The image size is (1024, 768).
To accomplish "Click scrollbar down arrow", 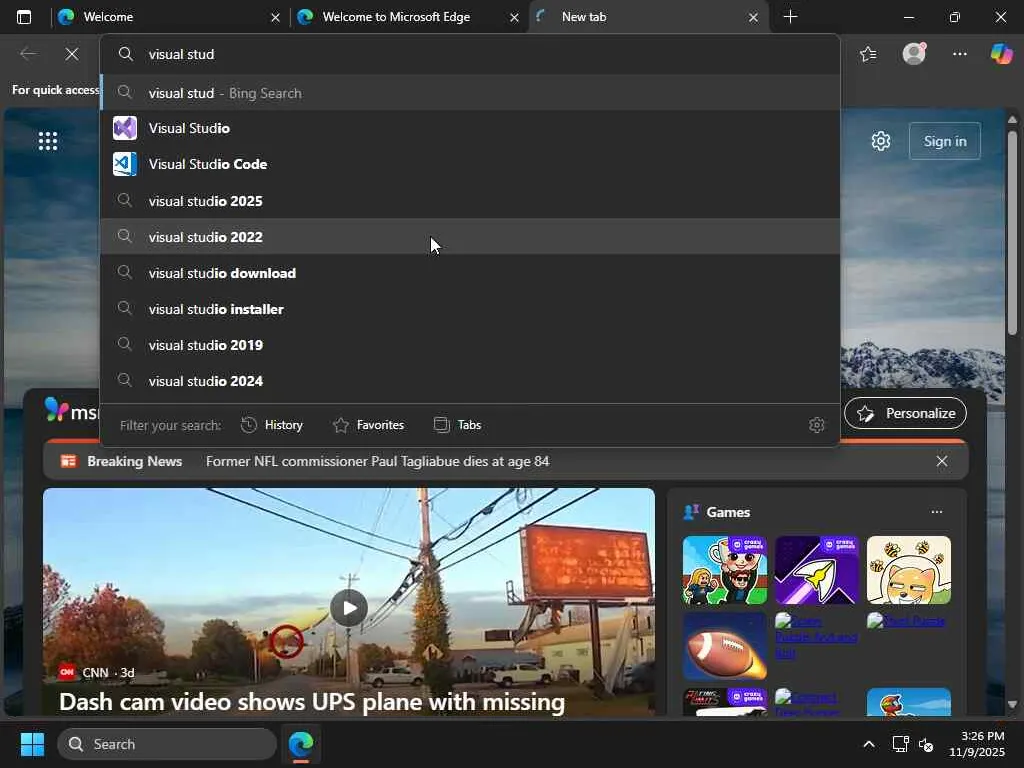I will tap(1012, 704).
